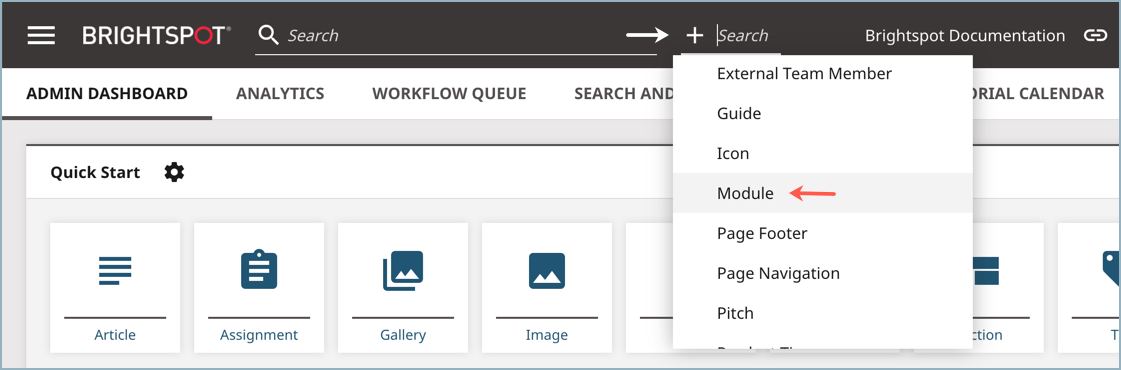Click the Assignment clipboard icon
The height and width of the screenshot is (370, 1121).
tap(259, 269)
